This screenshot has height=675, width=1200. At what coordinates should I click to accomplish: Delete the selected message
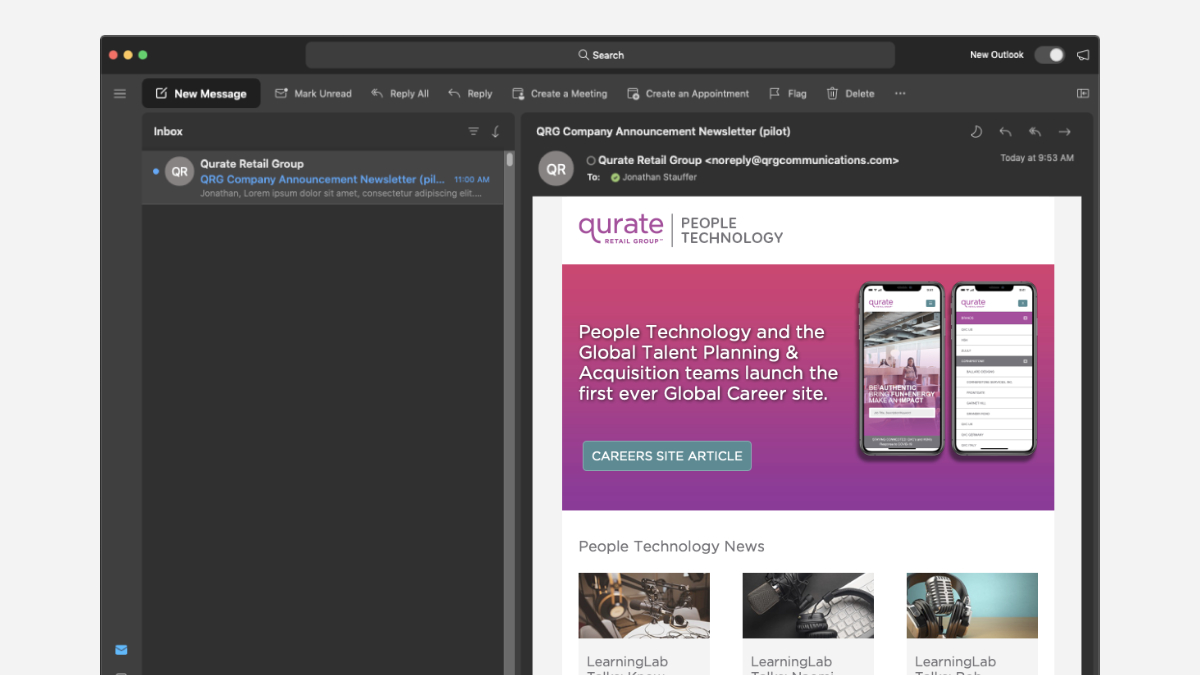click(x=850, y=94)
